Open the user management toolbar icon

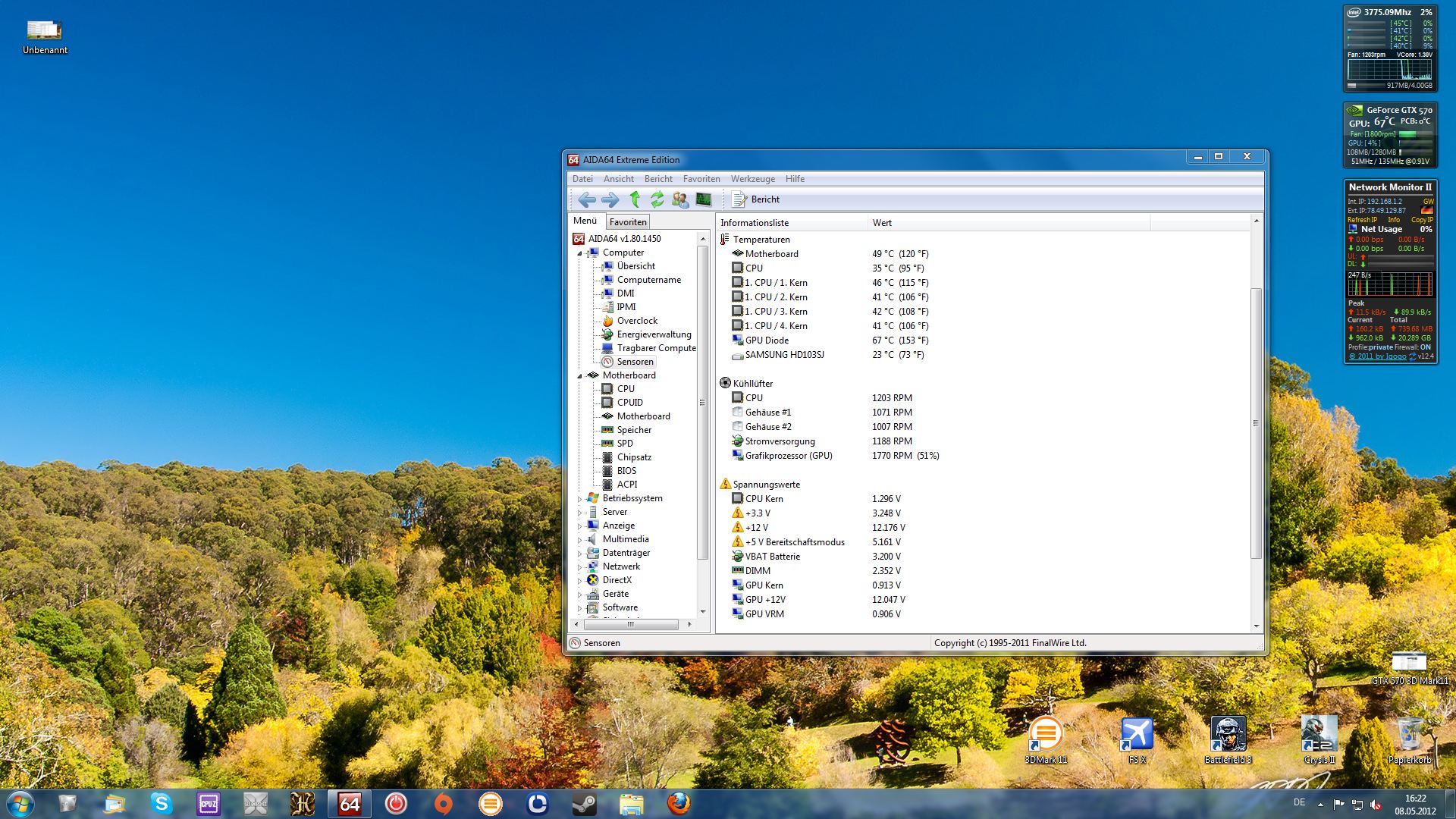pos(680,199)
